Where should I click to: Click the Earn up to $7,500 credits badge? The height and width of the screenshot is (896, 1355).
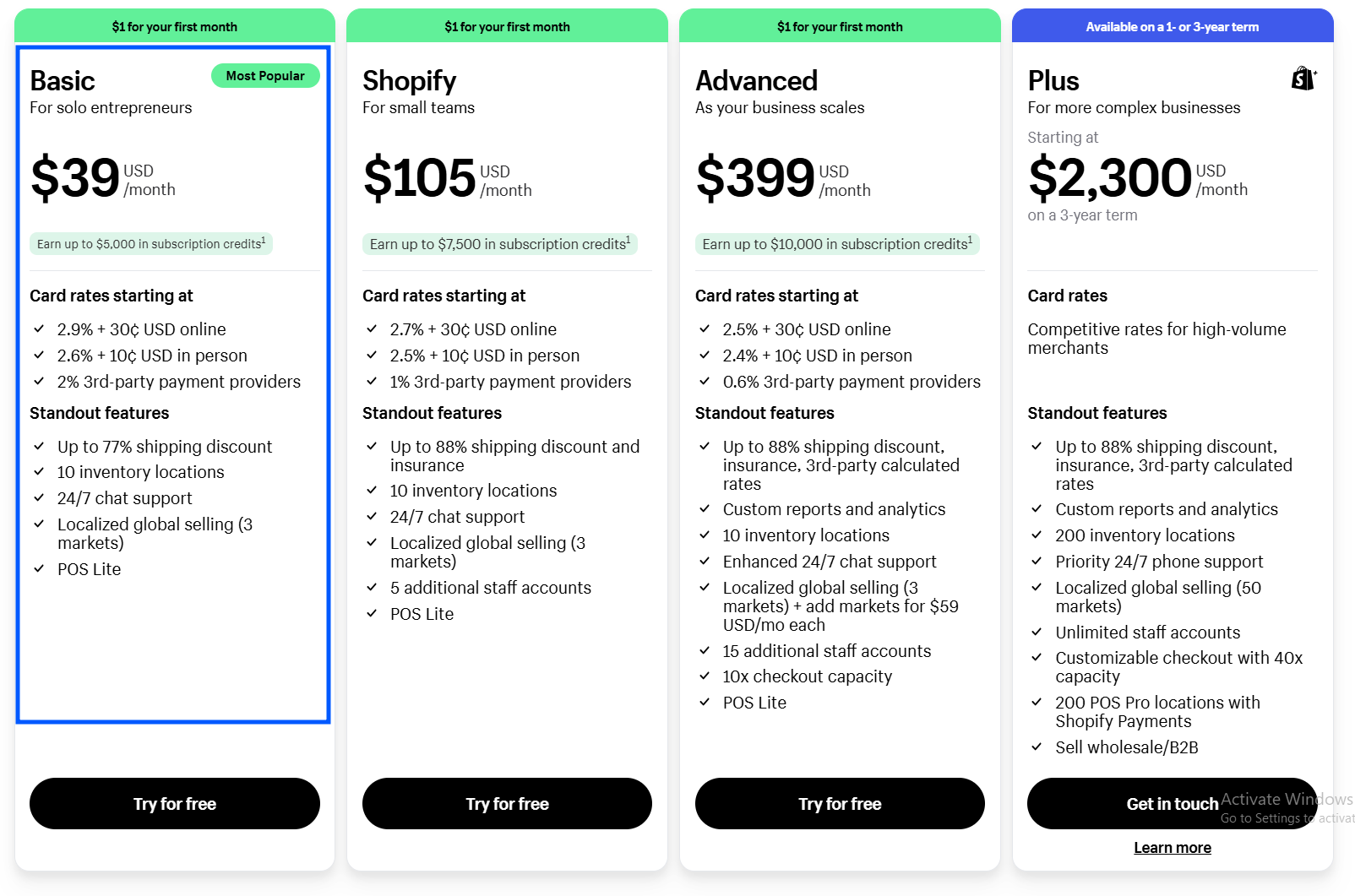(x=498, y=244)
